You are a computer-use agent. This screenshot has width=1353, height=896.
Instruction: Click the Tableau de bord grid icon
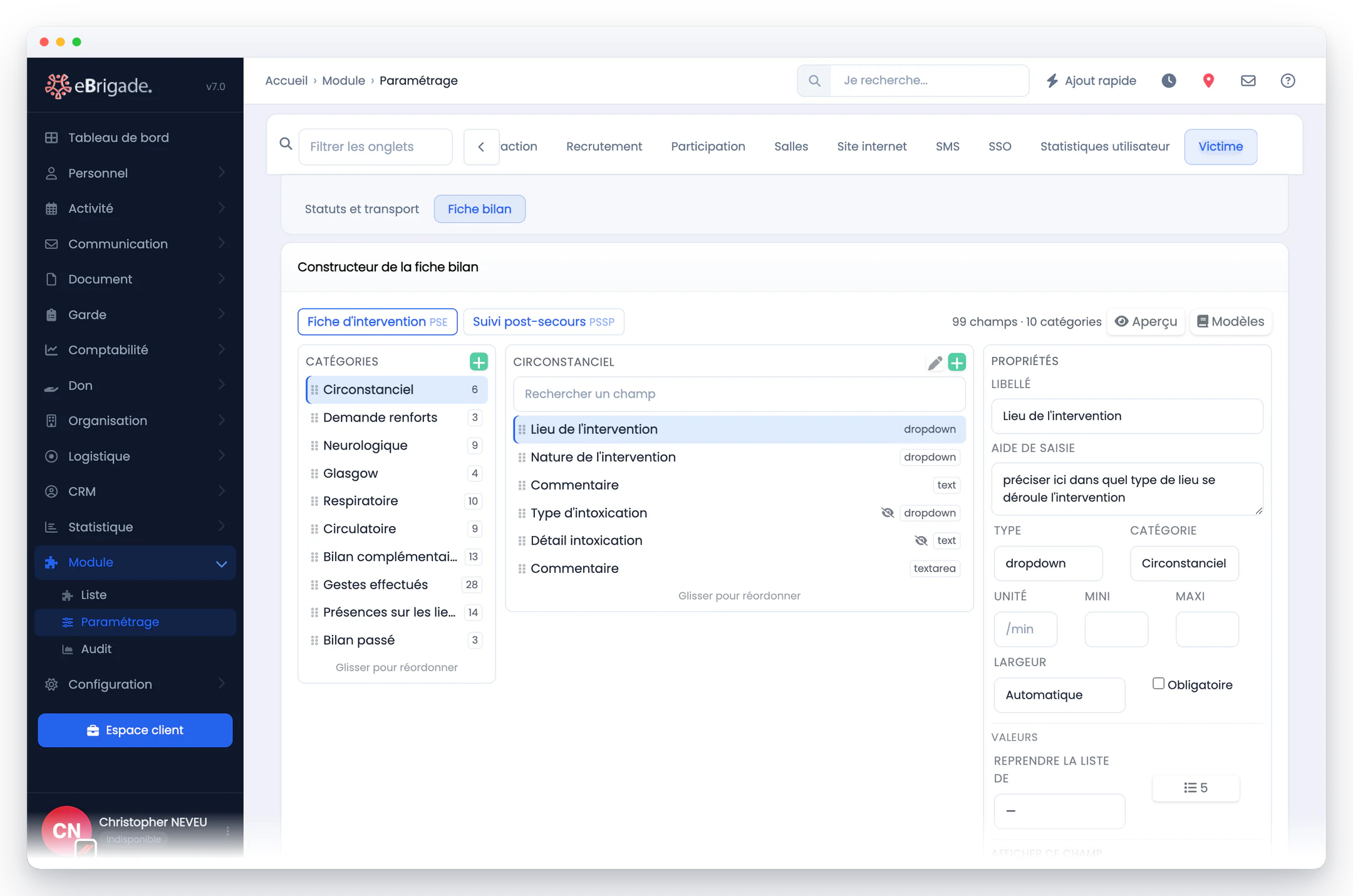point(51,138)
